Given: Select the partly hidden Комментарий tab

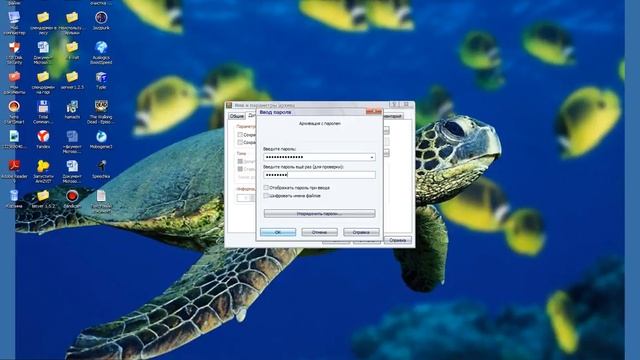Looking at the screenshot, I should (x=393, y=116).
